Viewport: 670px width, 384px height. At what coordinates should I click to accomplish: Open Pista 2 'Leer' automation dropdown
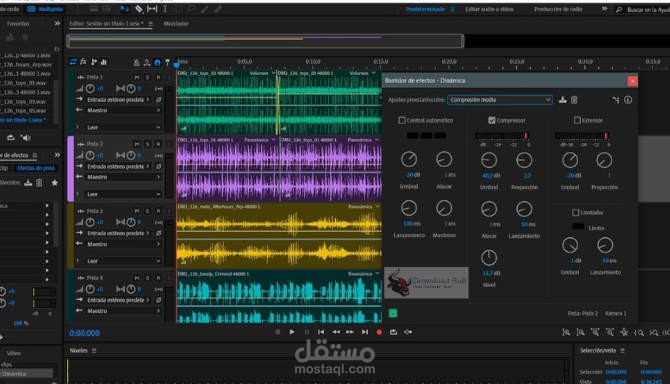[123, 194]
